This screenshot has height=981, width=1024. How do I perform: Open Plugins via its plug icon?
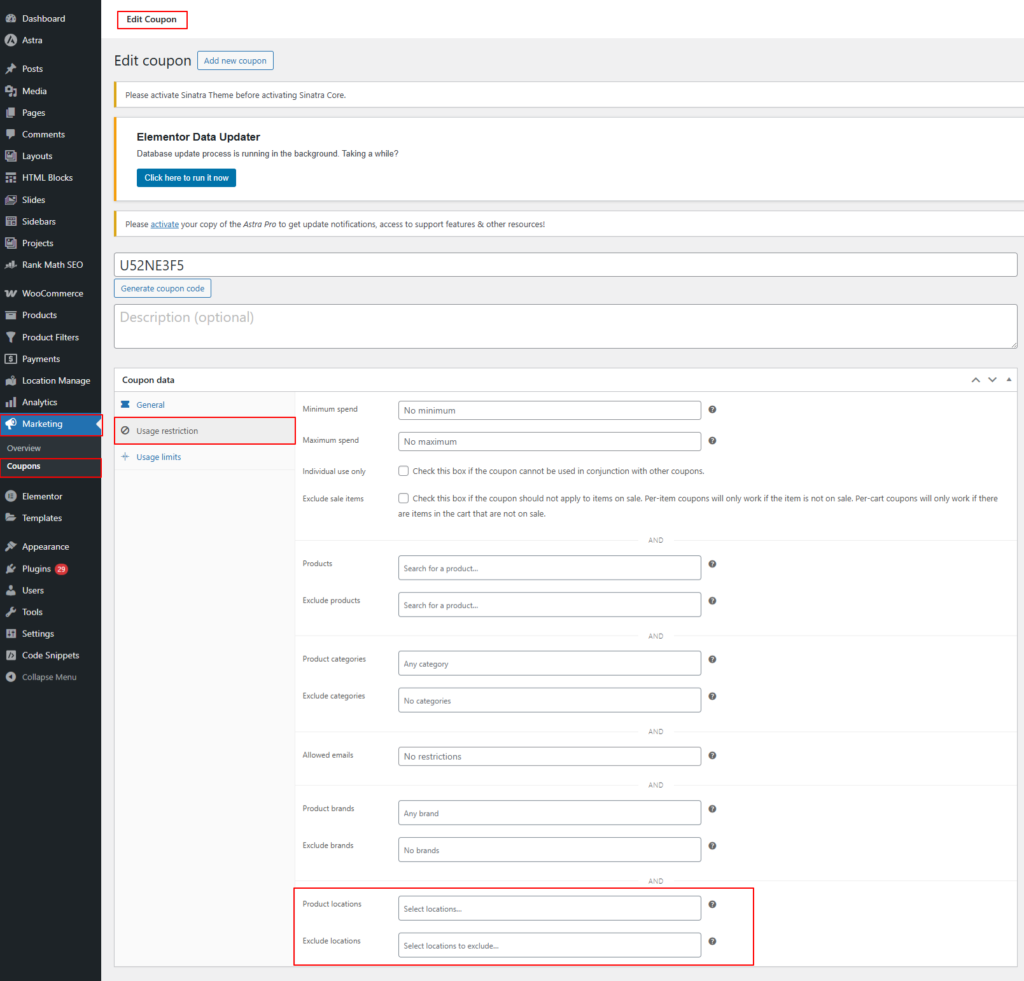coord(11,569)
